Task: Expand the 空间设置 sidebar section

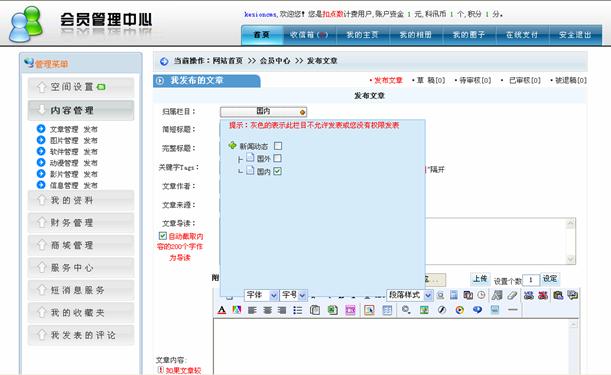Action: tap(81, 87)
